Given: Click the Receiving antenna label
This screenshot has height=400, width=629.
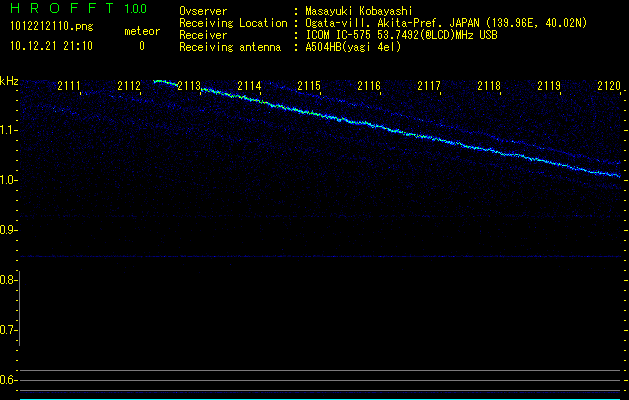Looking at the screenshot, I should coord(230,47).
